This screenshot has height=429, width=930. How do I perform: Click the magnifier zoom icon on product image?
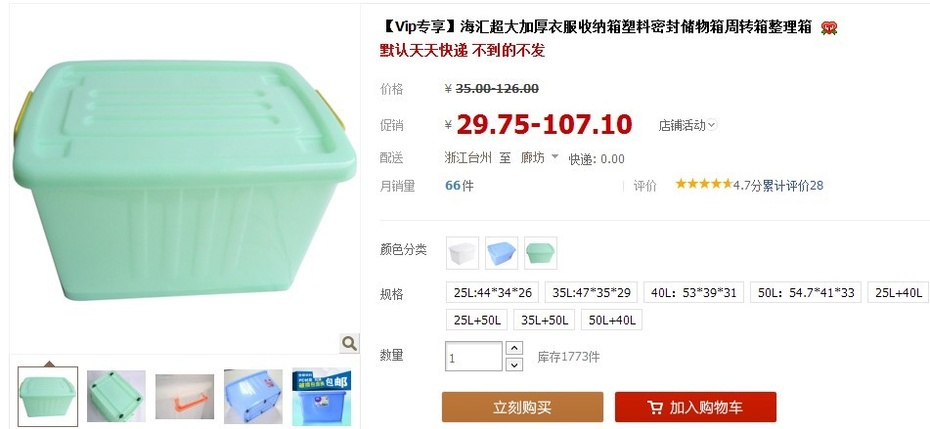pos(349,342)
